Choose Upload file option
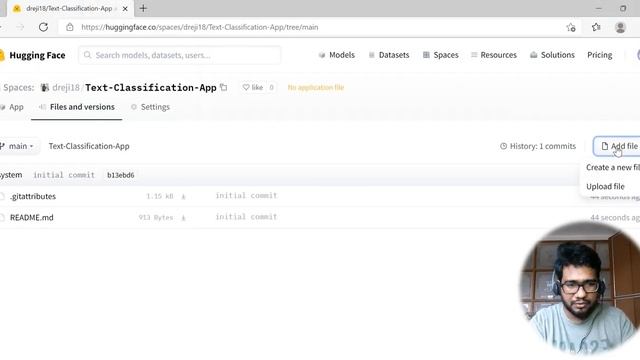640x360 pixels. (x=605, y=187)
